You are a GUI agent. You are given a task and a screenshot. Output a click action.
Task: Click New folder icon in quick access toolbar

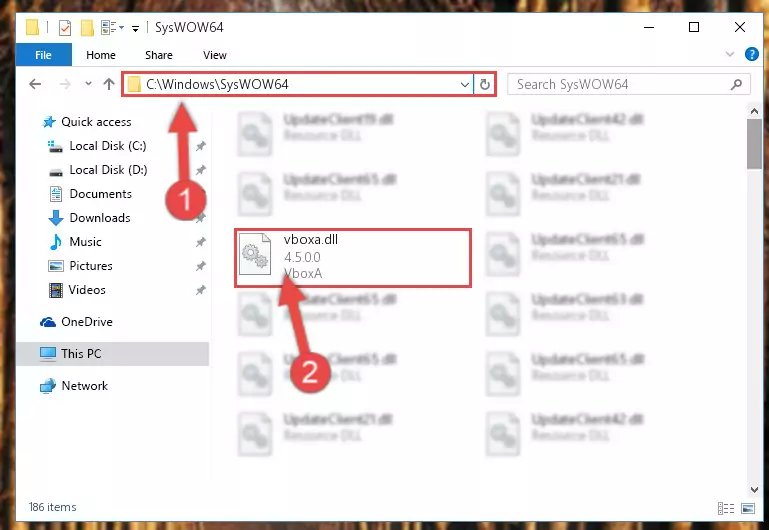click(87, 27)
